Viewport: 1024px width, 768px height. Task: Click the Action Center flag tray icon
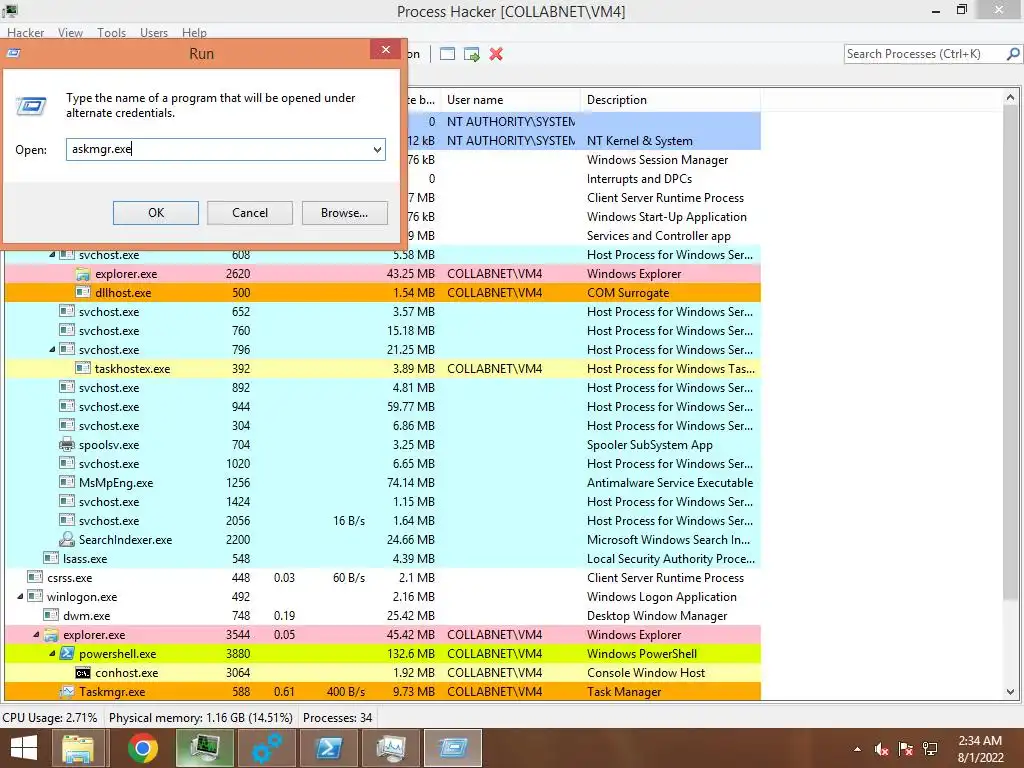905,749
